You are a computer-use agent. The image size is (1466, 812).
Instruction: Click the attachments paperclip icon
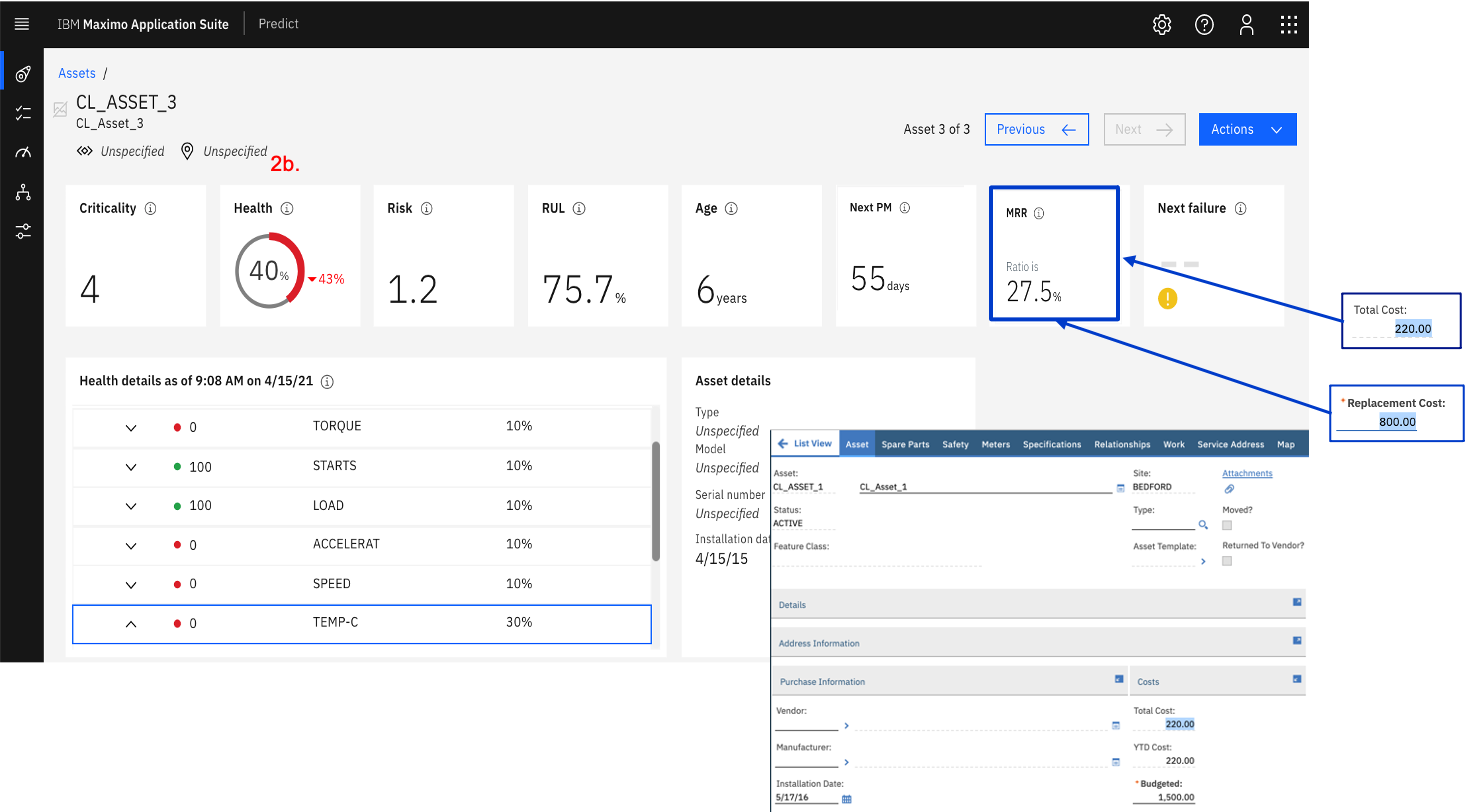pyautogui.click(x=1229, y=489)
